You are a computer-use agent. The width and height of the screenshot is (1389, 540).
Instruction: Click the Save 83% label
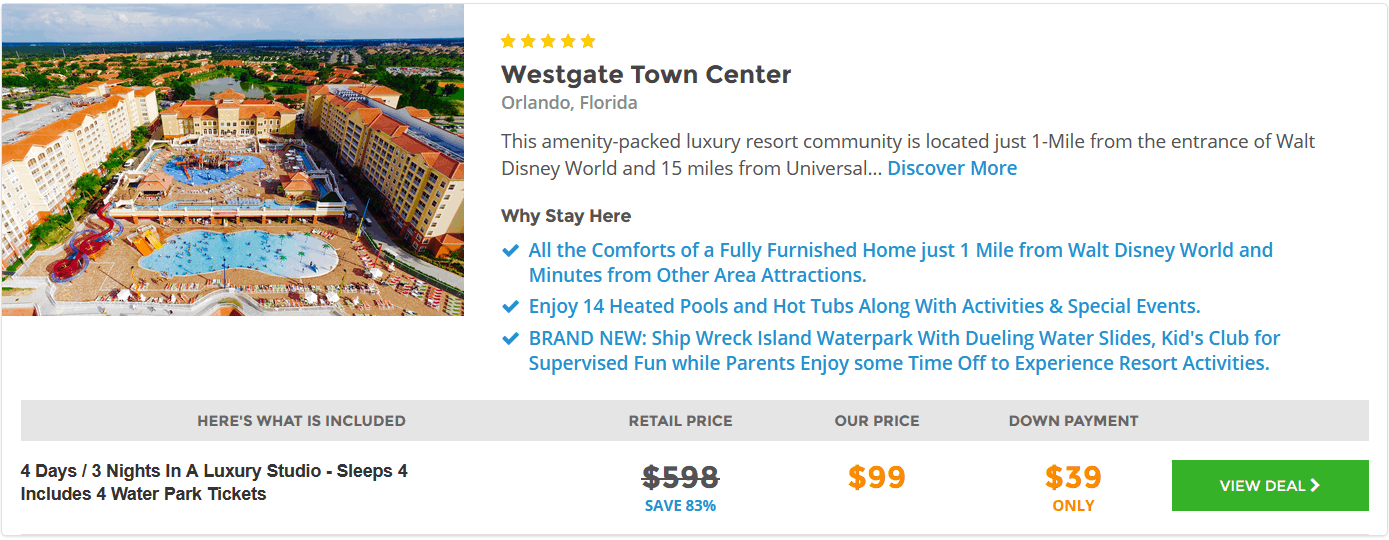(680, 506)
